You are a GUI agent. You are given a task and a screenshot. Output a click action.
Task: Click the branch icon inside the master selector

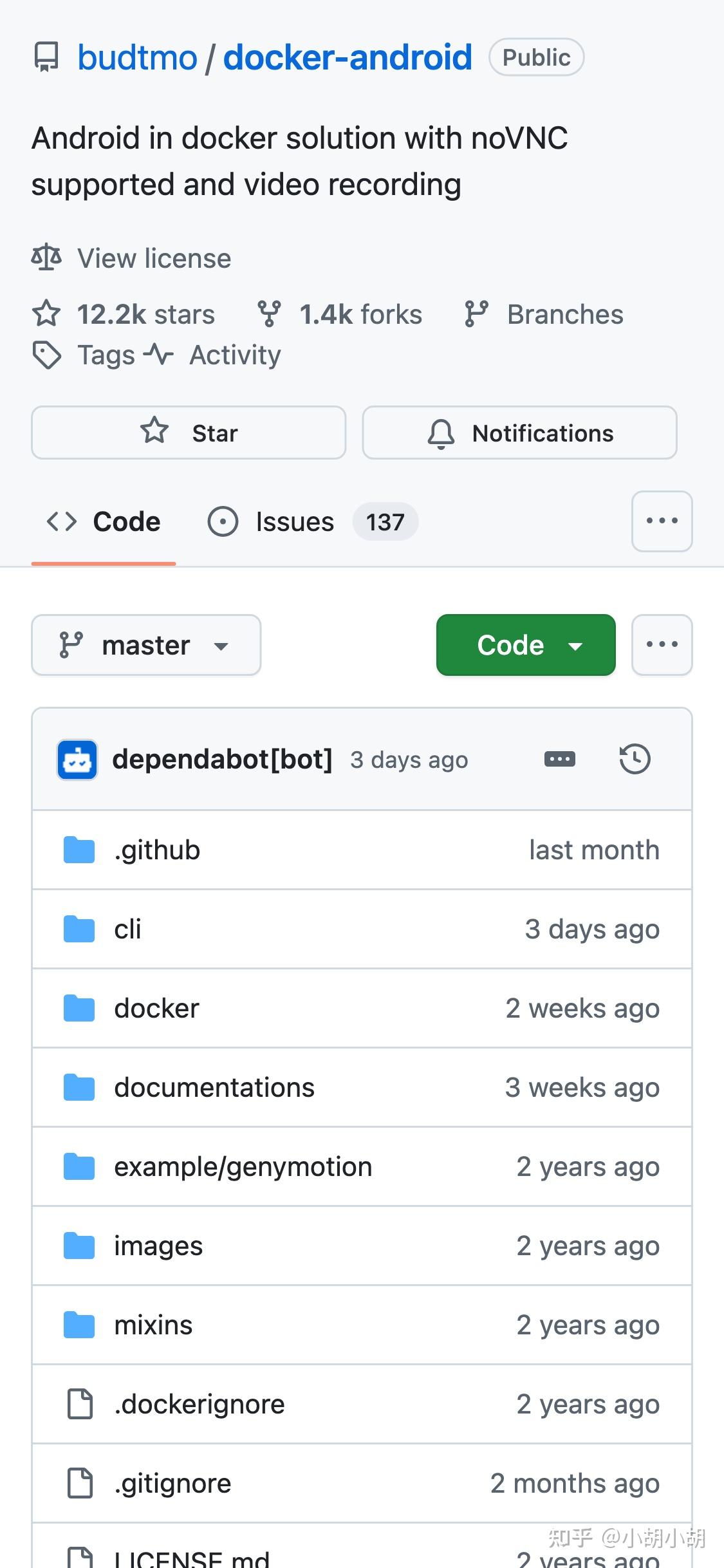pos(71,645)
